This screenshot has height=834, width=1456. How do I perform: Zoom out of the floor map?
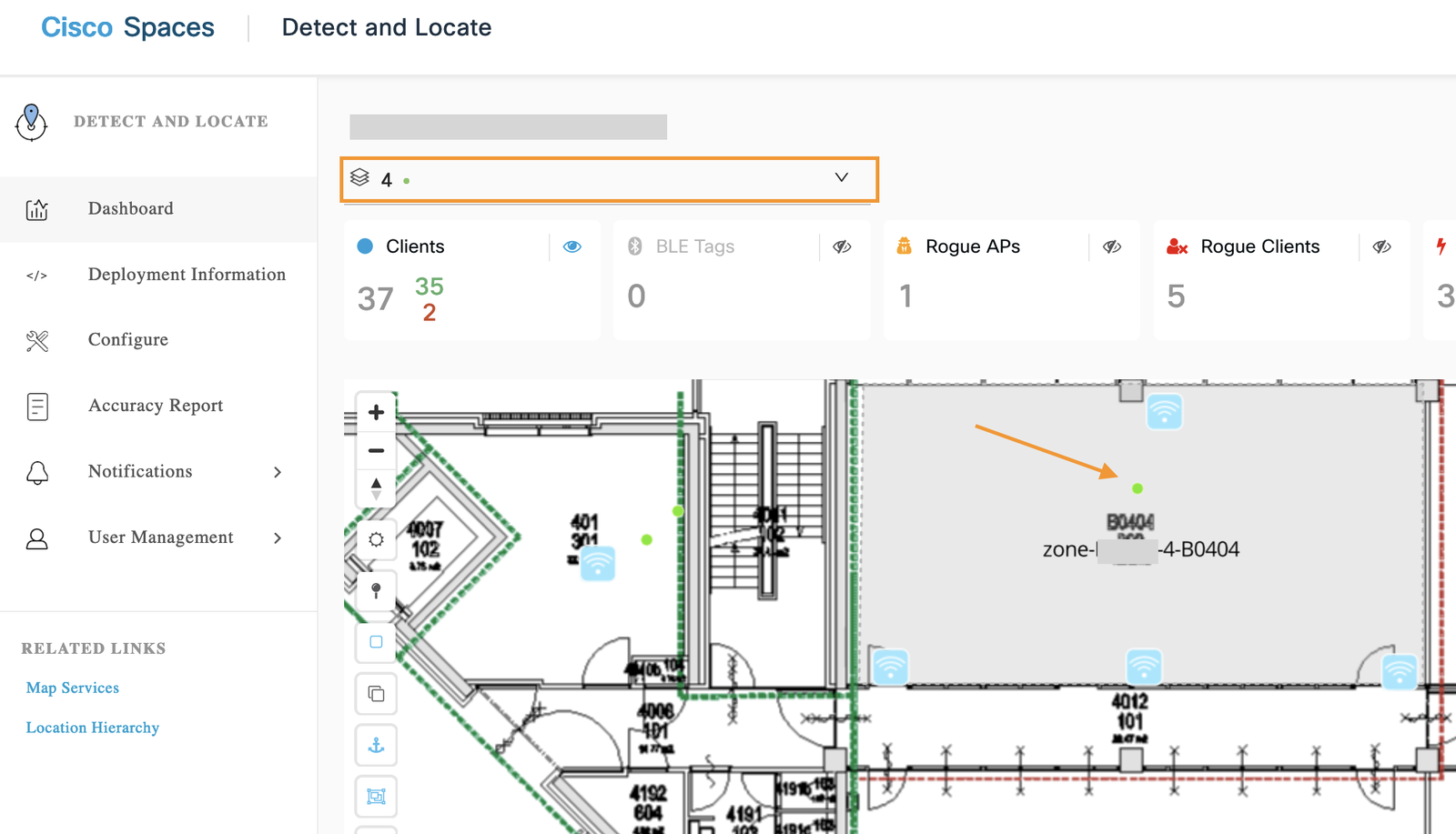click(x=376, y=450)
